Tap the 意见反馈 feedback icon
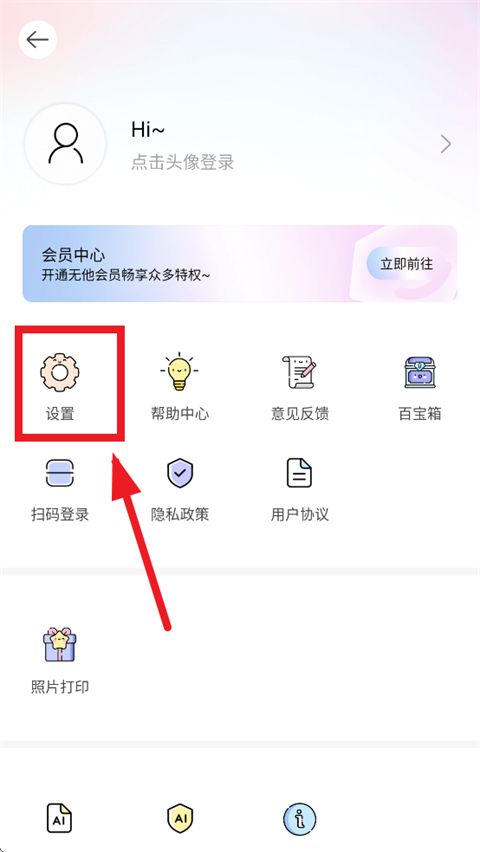Screen dimensions: 480x852 pos(300,372)
